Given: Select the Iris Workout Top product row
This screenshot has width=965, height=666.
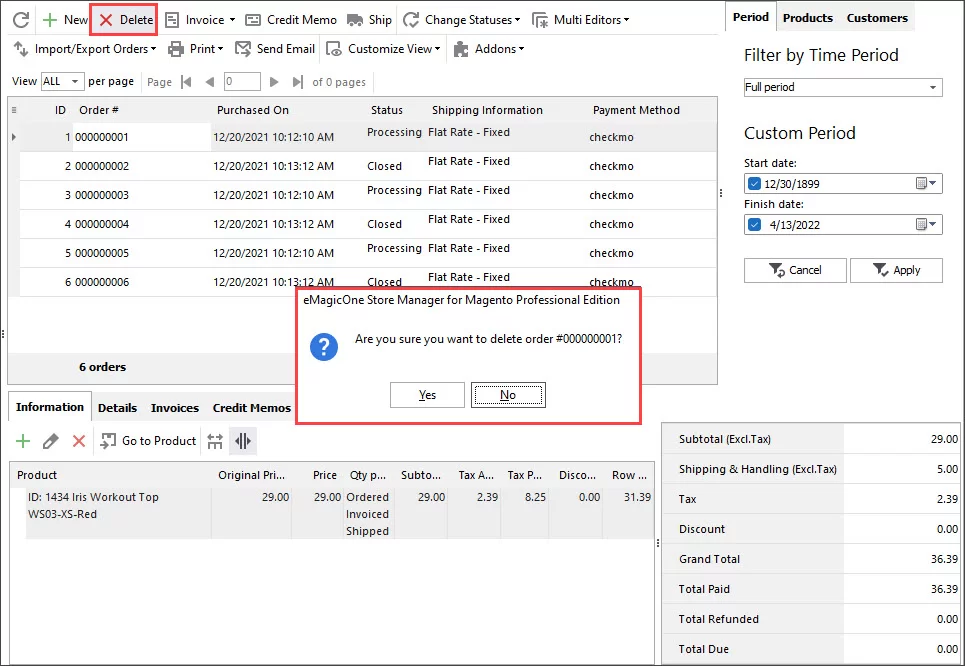Looking at the screenshot, I should coord(340,514).
